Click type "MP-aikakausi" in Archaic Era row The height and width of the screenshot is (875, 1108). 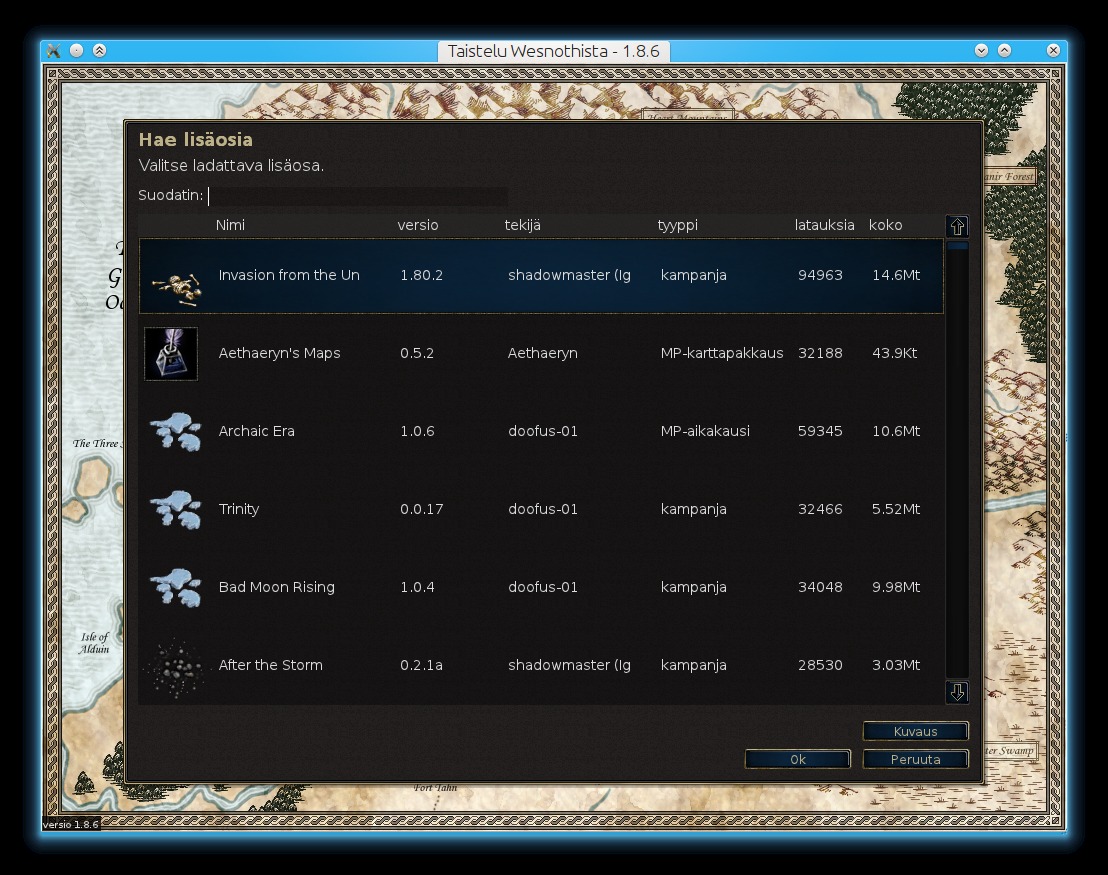coord(705,431)
